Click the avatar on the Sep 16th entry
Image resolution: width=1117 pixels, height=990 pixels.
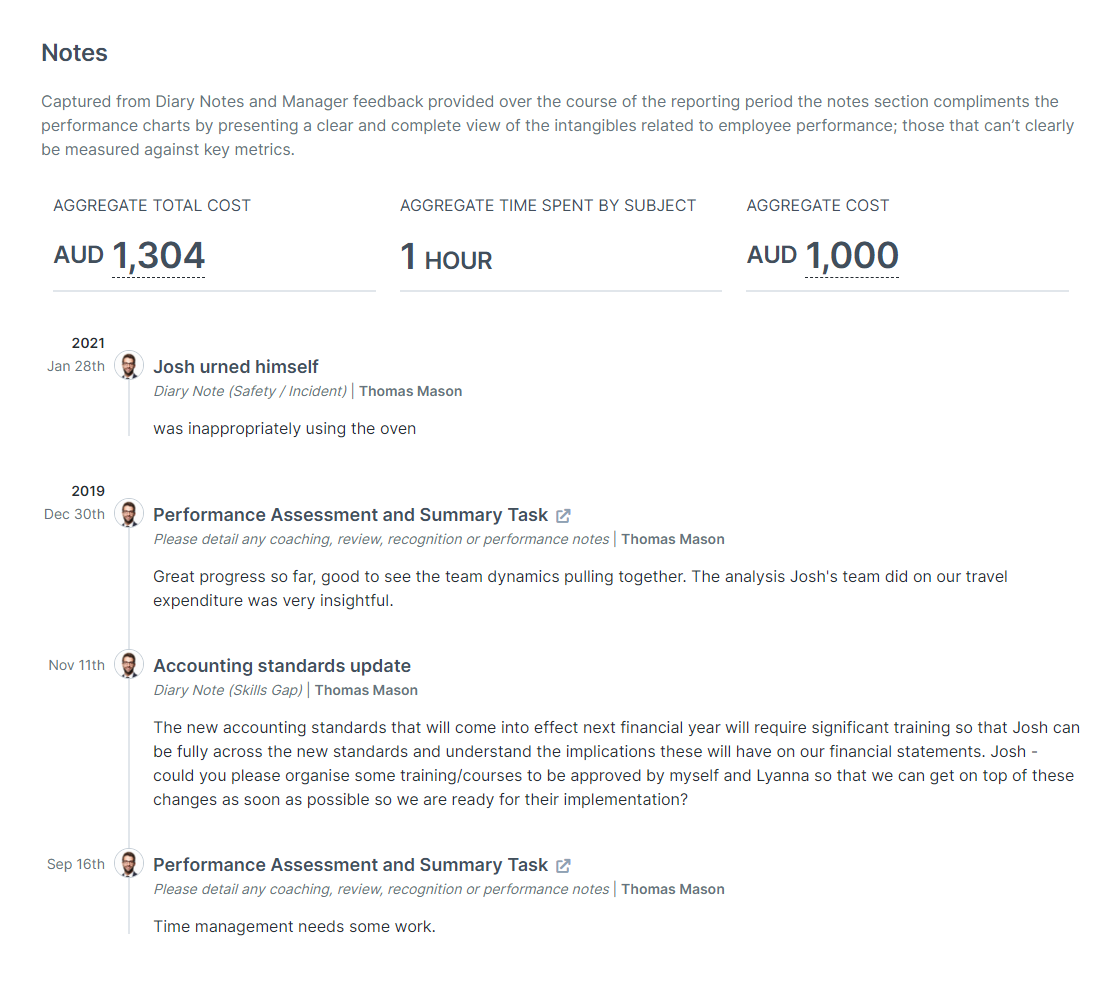tap(129, 863)
